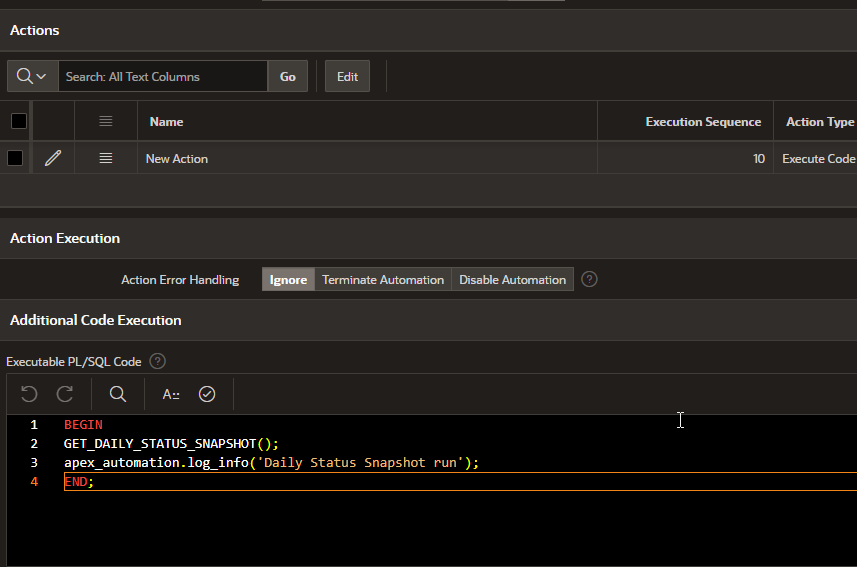The image size is (857, 567).
Task: Open the search column selector dropdown
Action: coord(32,76)
